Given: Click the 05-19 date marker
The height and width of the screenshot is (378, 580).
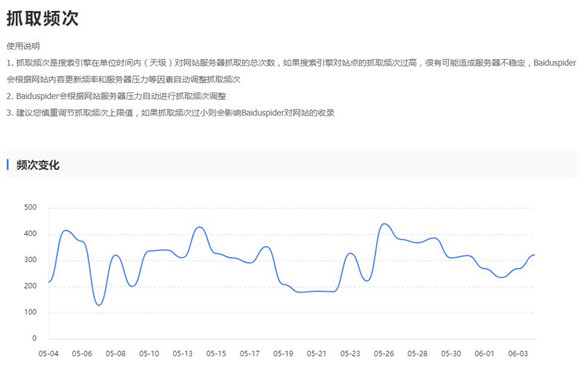Looking at the screenshot, I should pyautogui.click(x=283, y=354).
